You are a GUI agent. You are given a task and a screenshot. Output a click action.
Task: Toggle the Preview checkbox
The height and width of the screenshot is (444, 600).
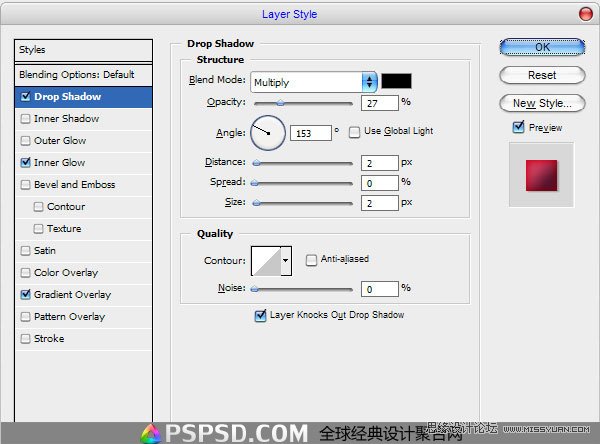tap(518, 127)
